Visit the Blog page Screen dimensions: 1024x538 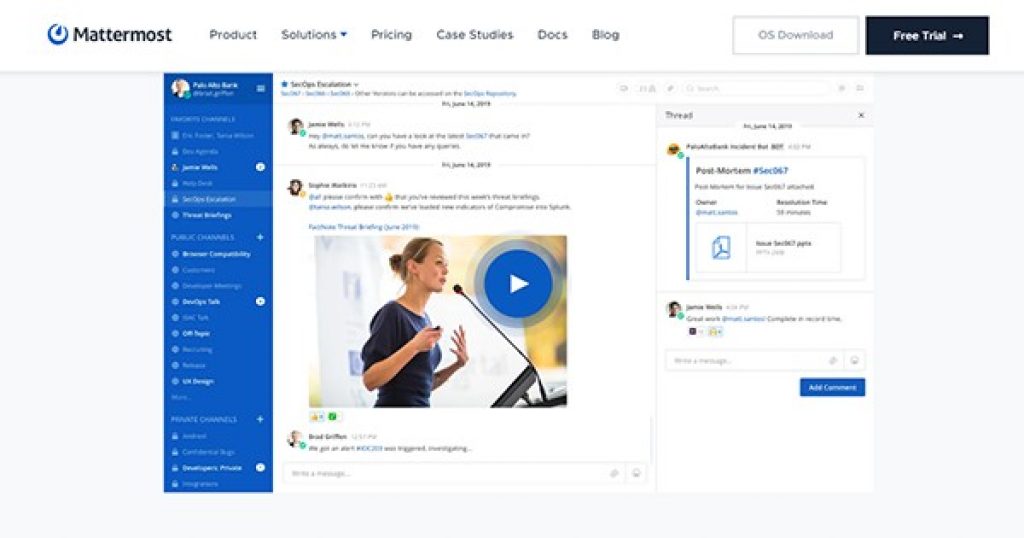click(605, 35)
